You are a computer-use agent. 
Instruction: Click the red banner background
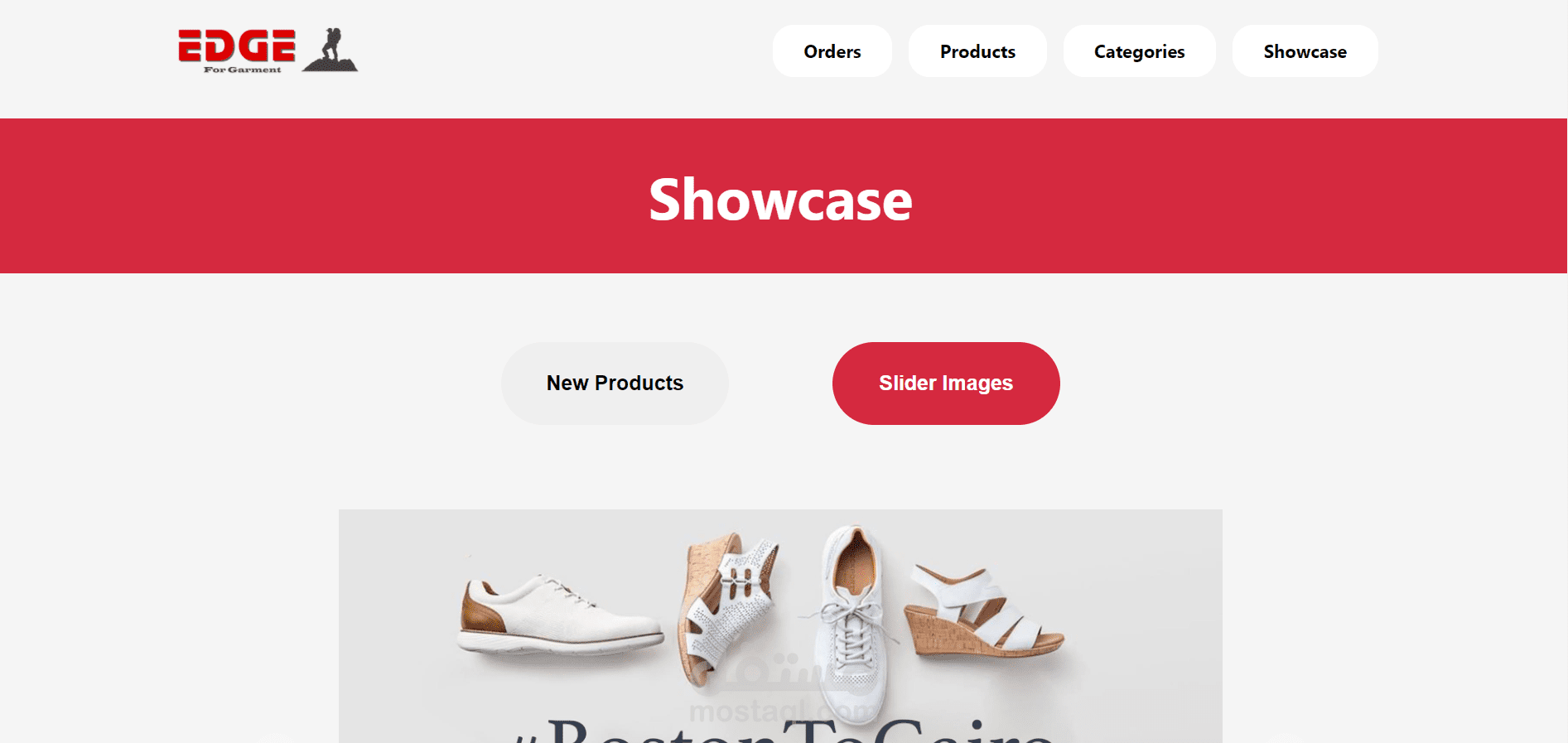pos(331,195)
